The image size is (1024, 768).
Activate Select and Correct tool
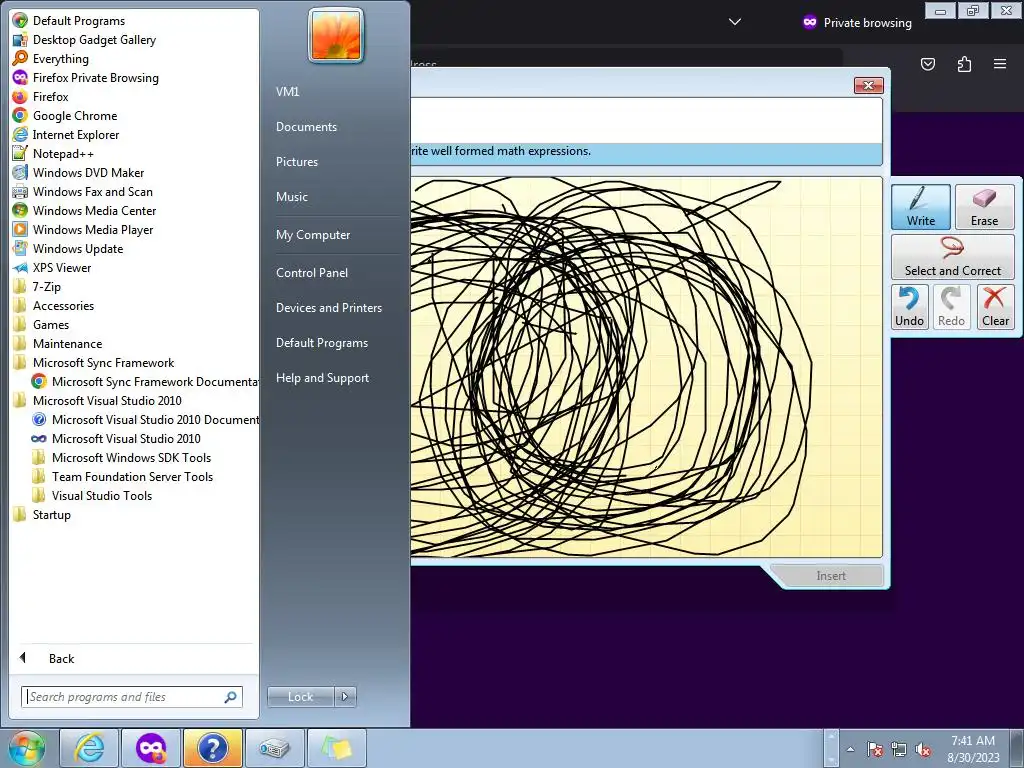[953, 257]
